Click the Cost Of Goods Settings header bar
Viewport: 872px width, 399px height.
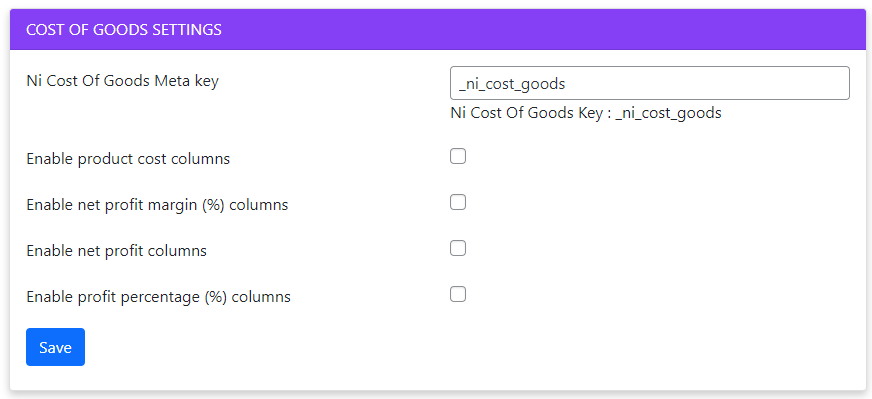point(438,29)
